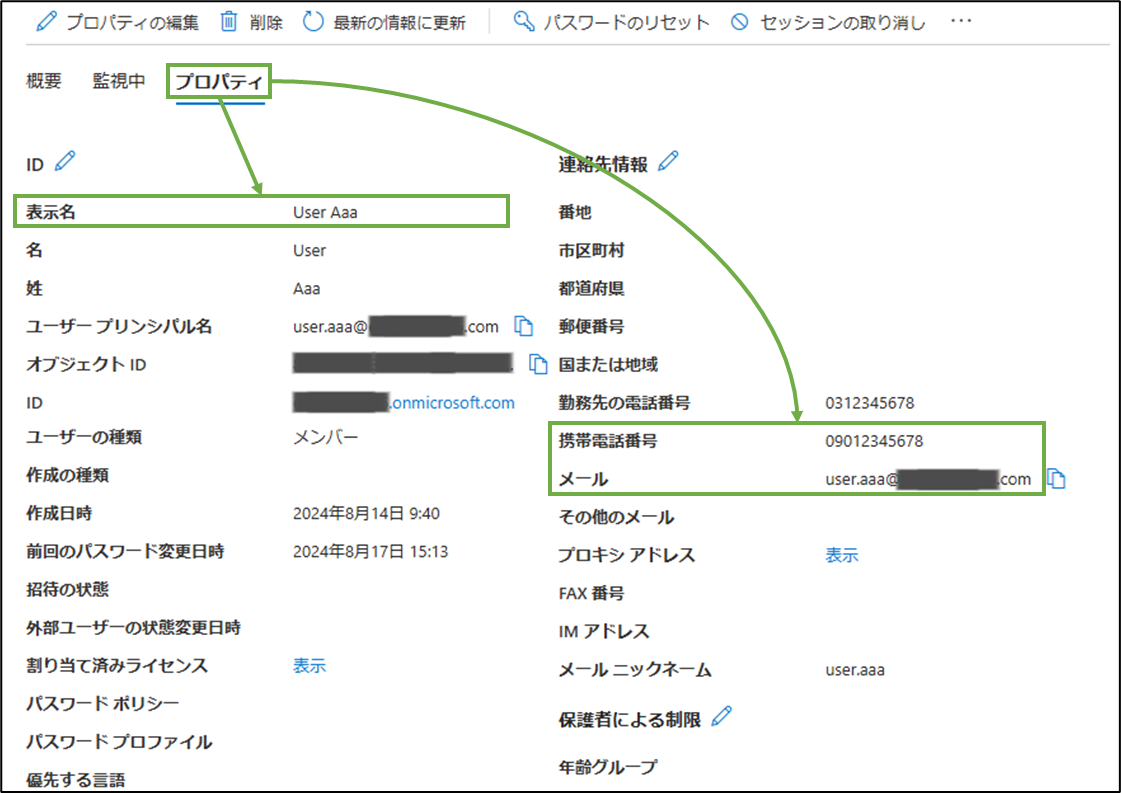Click the 国または地域 label

pos(608,365)
